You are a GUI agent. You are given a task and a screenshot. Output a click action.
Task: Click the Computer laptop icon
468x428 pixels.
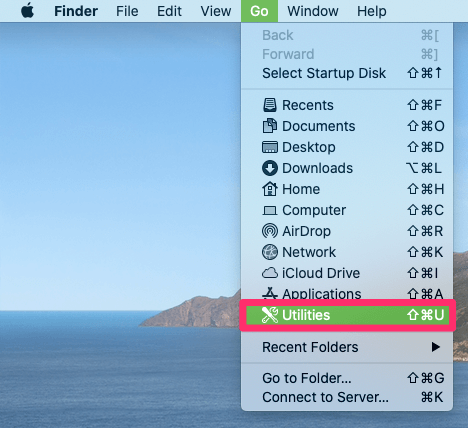[x=270, y=210]
